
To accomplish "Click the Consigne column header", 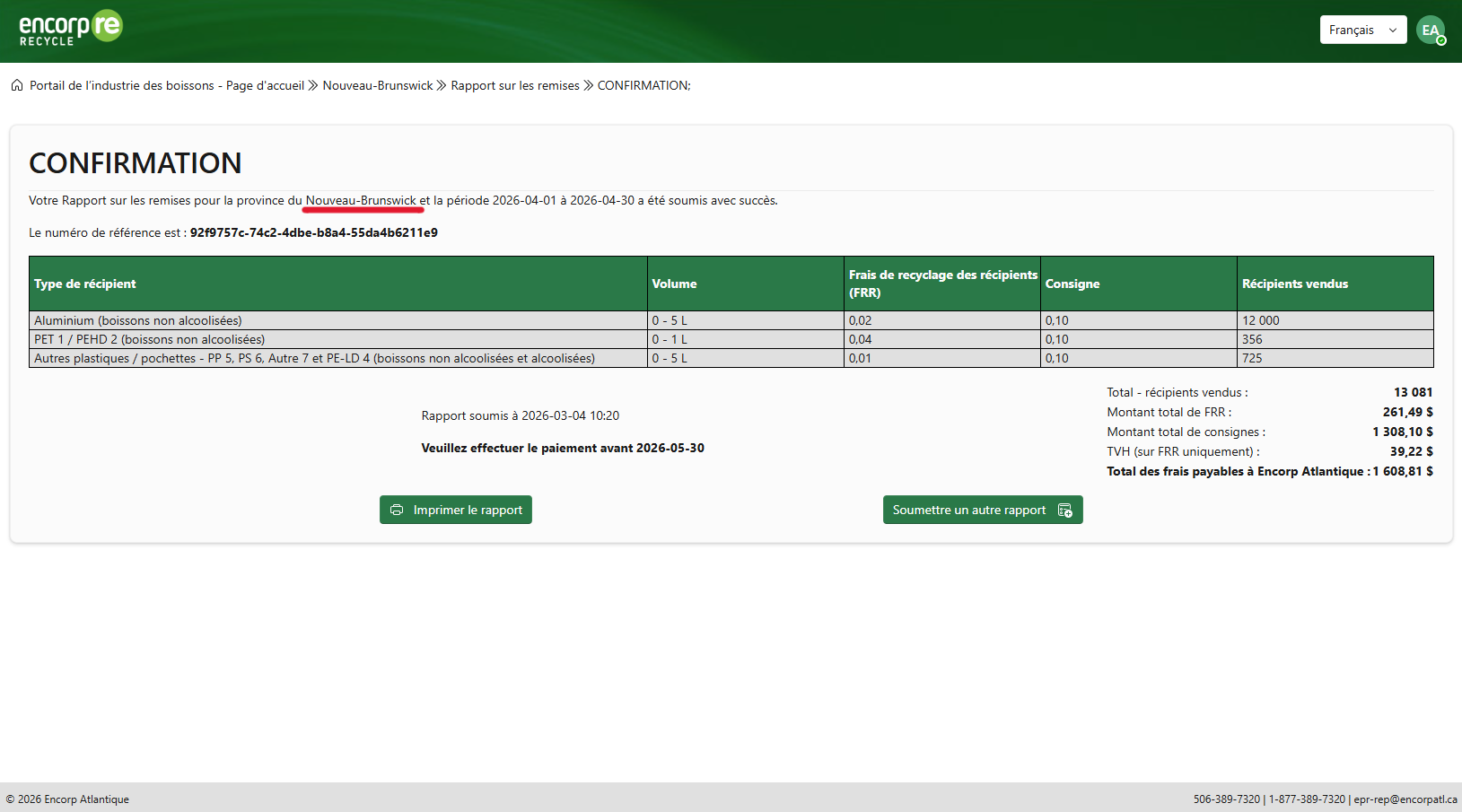I will pos(1072,284).
